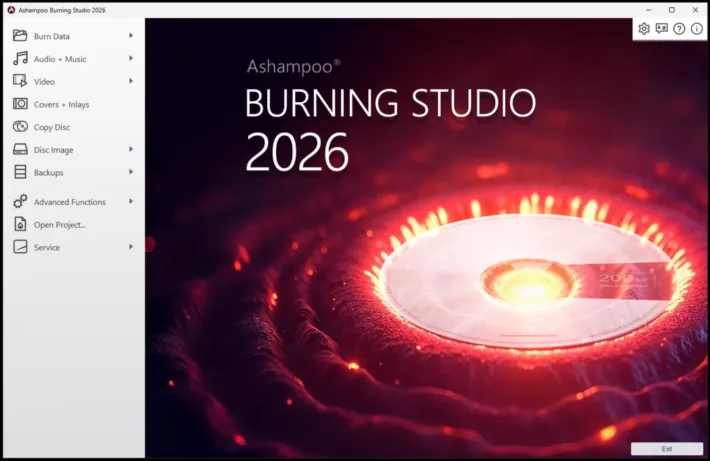Click the Ashampoo logo in title bar

point(11,10)
